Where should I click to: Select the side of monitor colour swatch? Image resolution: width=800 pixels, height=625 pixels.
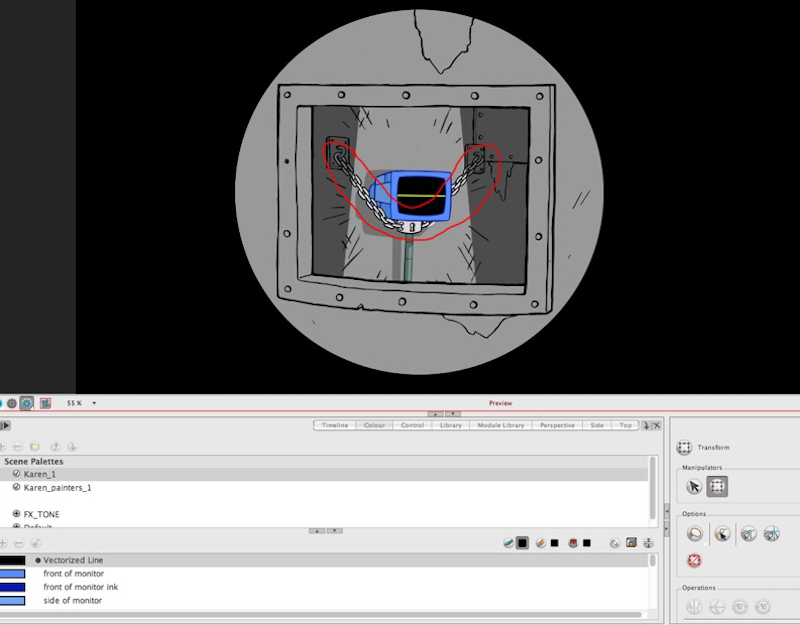12,601
